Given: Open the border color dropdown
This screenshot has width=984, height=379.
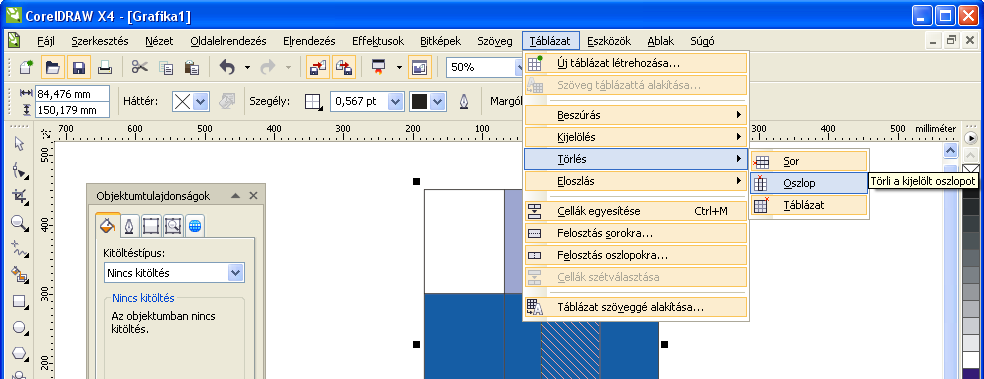Looking at the screenshot, I should pyautogui.click(x=438, y=102).
